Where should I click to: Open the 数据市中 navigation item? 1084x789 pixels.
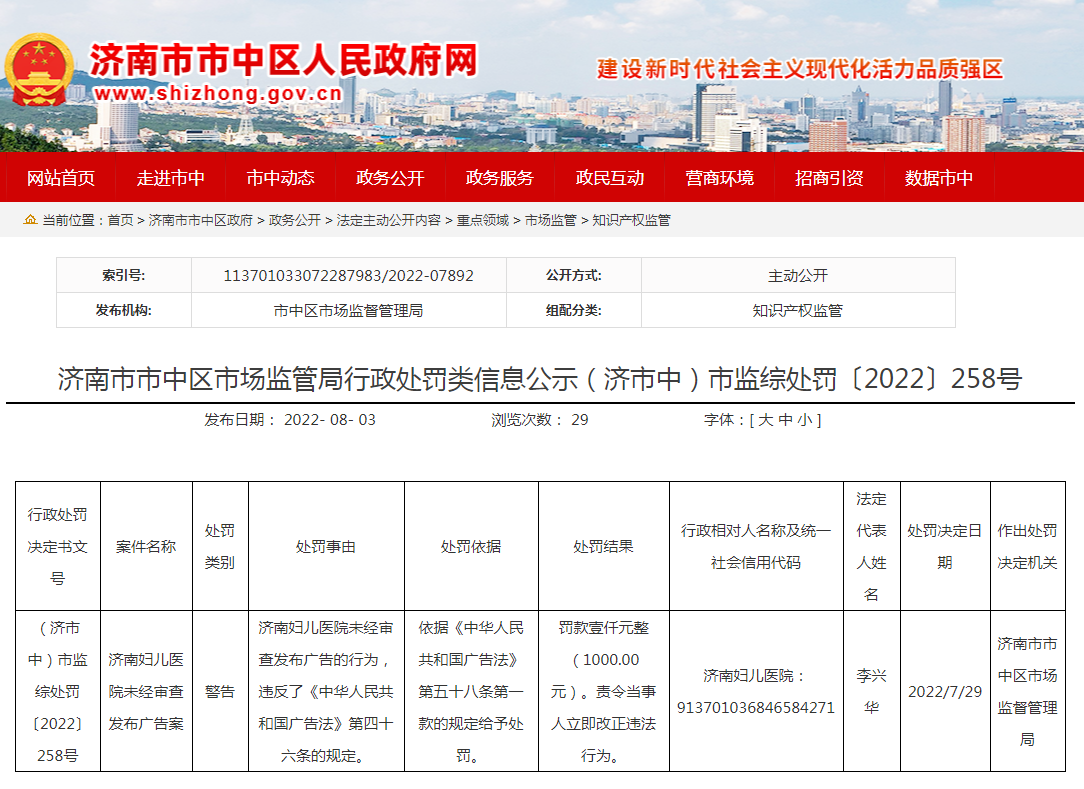tap(939, 178)
